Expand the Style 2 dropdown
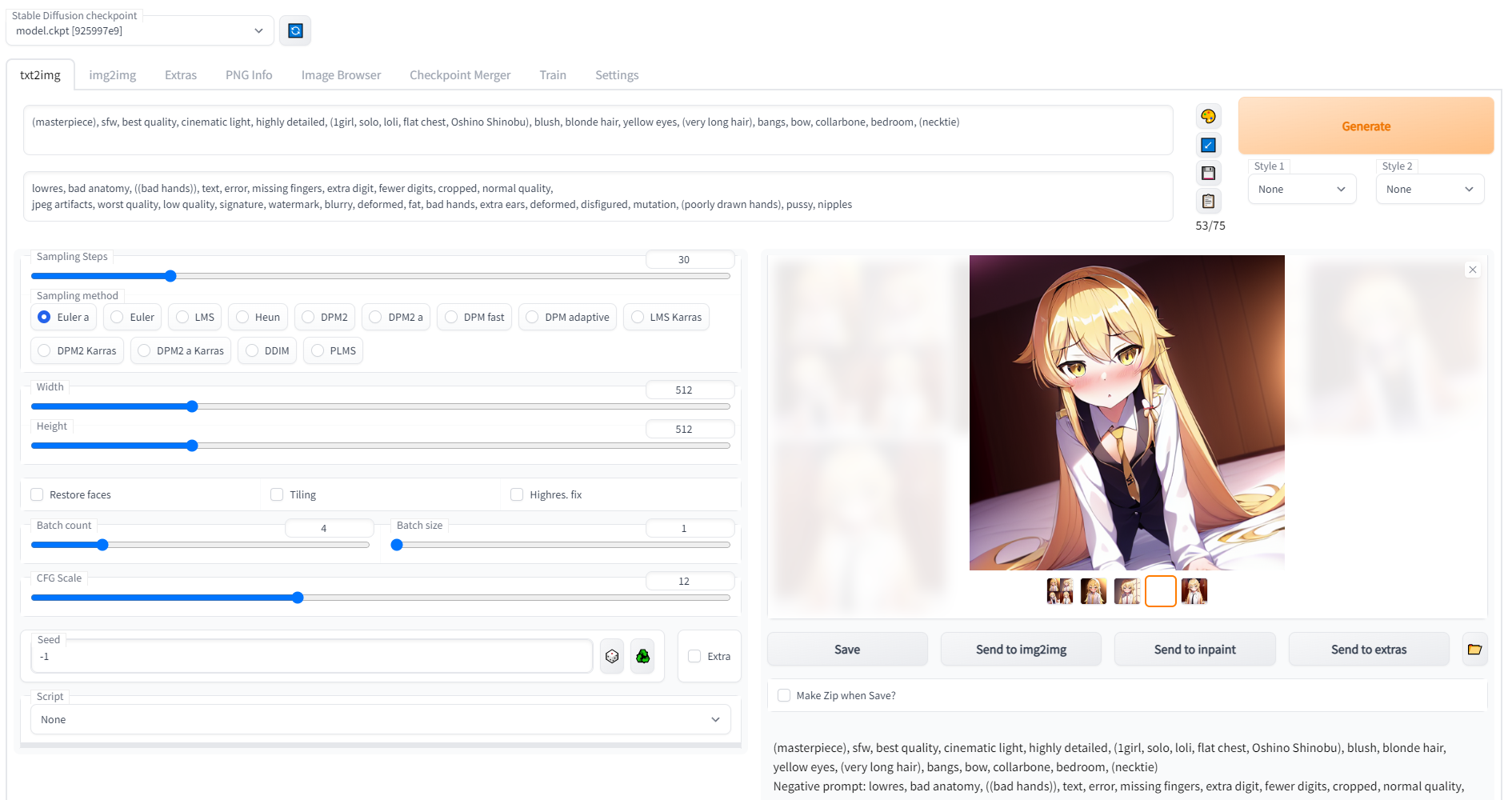This screenshot has height=800, width=1512. [x=1430, y=189]
